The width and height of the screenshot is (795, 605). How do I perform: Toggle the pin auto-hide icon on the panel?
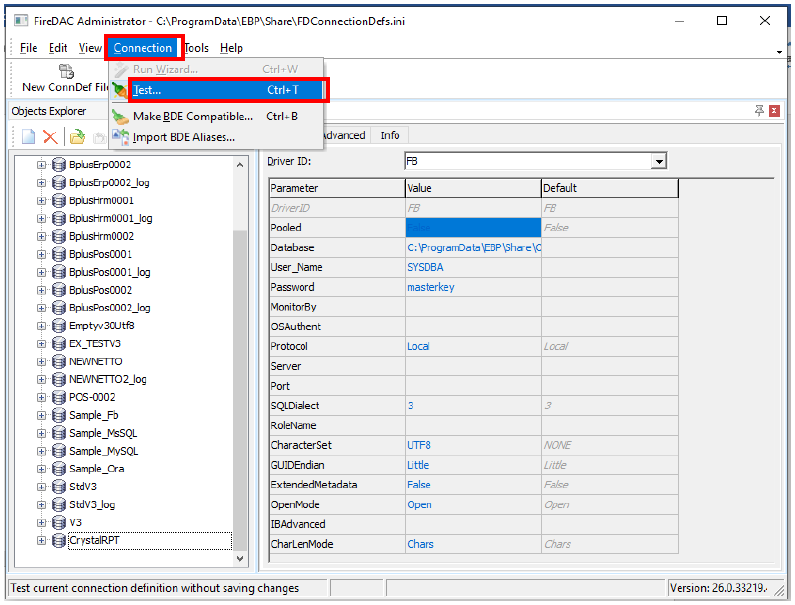pos(759,111)
